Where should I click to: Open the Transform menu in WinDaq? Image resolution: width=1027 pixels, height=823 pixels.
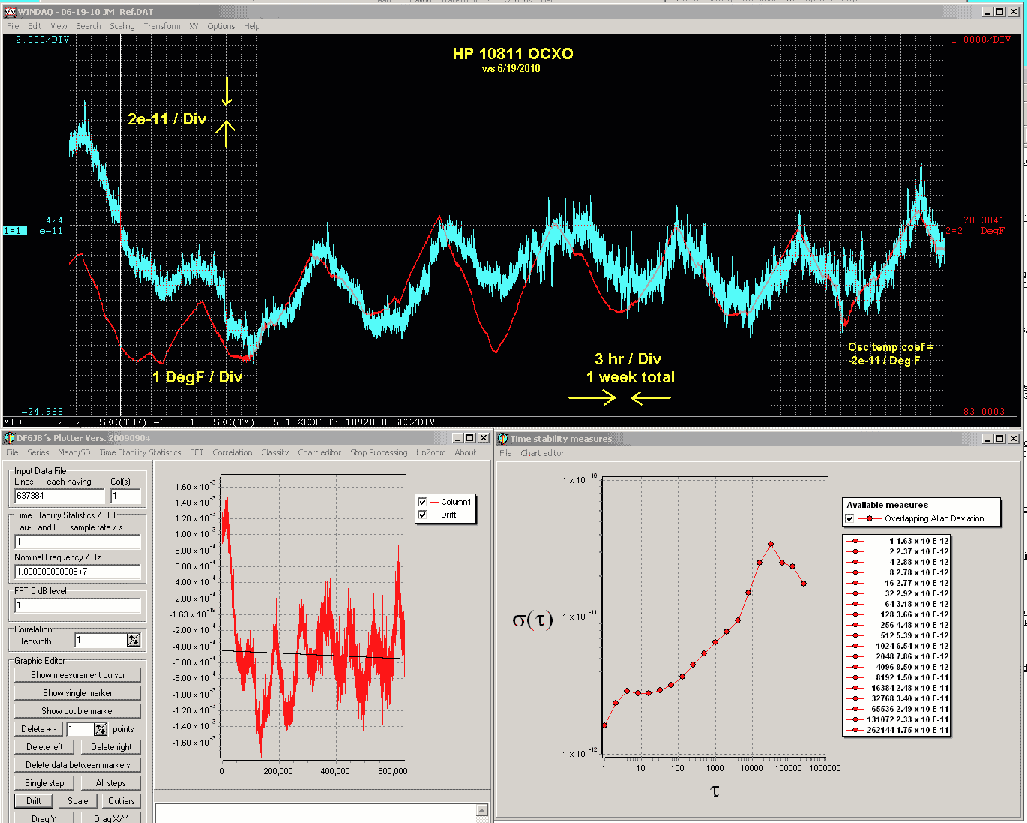162,26
